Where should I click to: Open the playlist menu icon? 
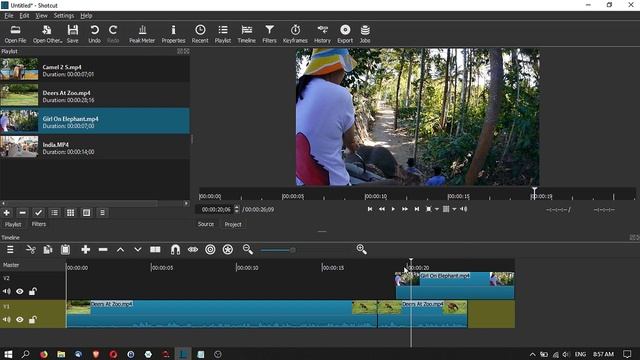pyautogui.click(x=102, y=213)
